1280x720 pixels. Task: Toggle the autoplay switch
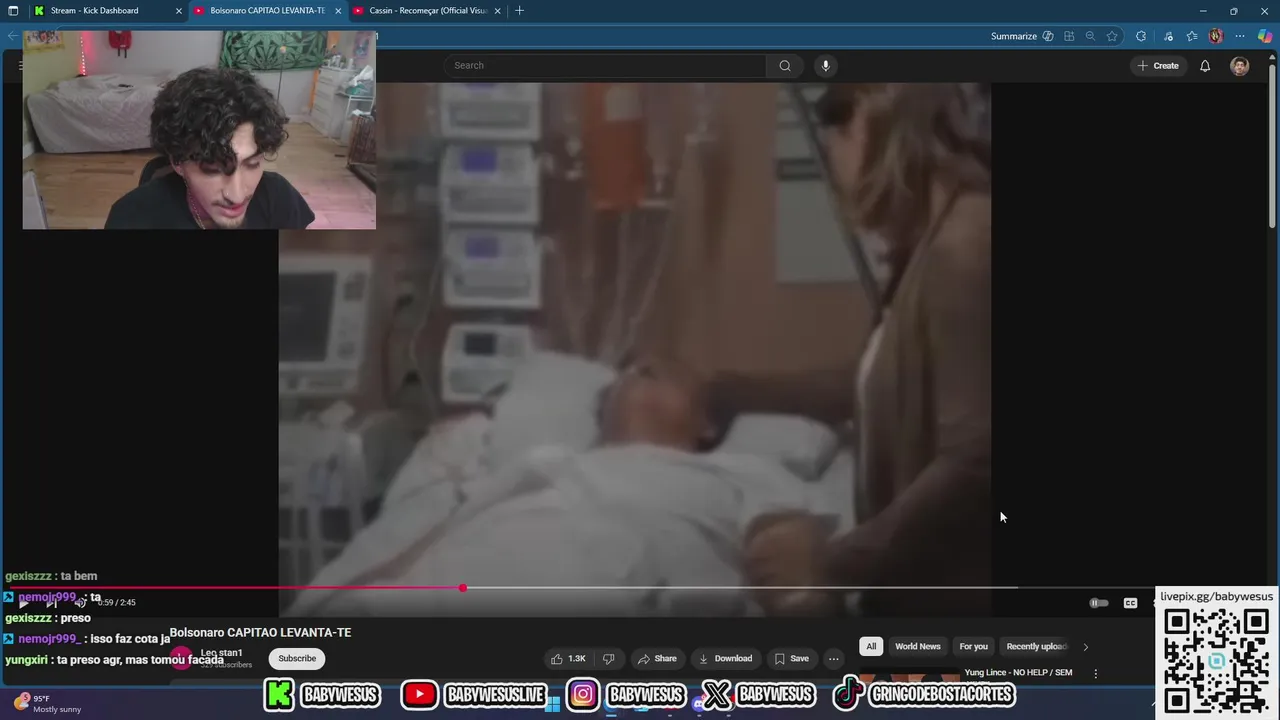1098,603
